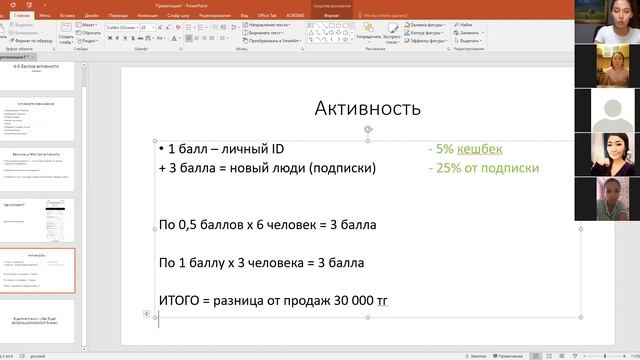Clear all text formatting
The image size is (640, 360).
178,27
